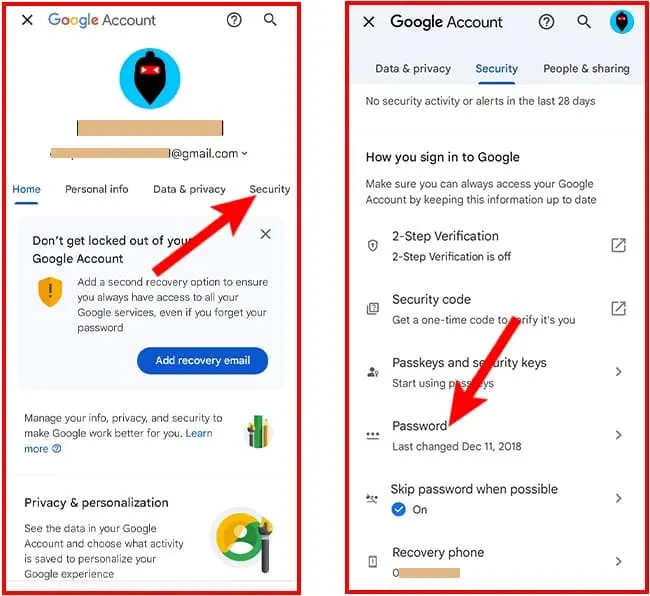Dismiss the locked out warning card
Image resolution: width=650 pixels, height=596 pixels.
(x=265, y=234)
